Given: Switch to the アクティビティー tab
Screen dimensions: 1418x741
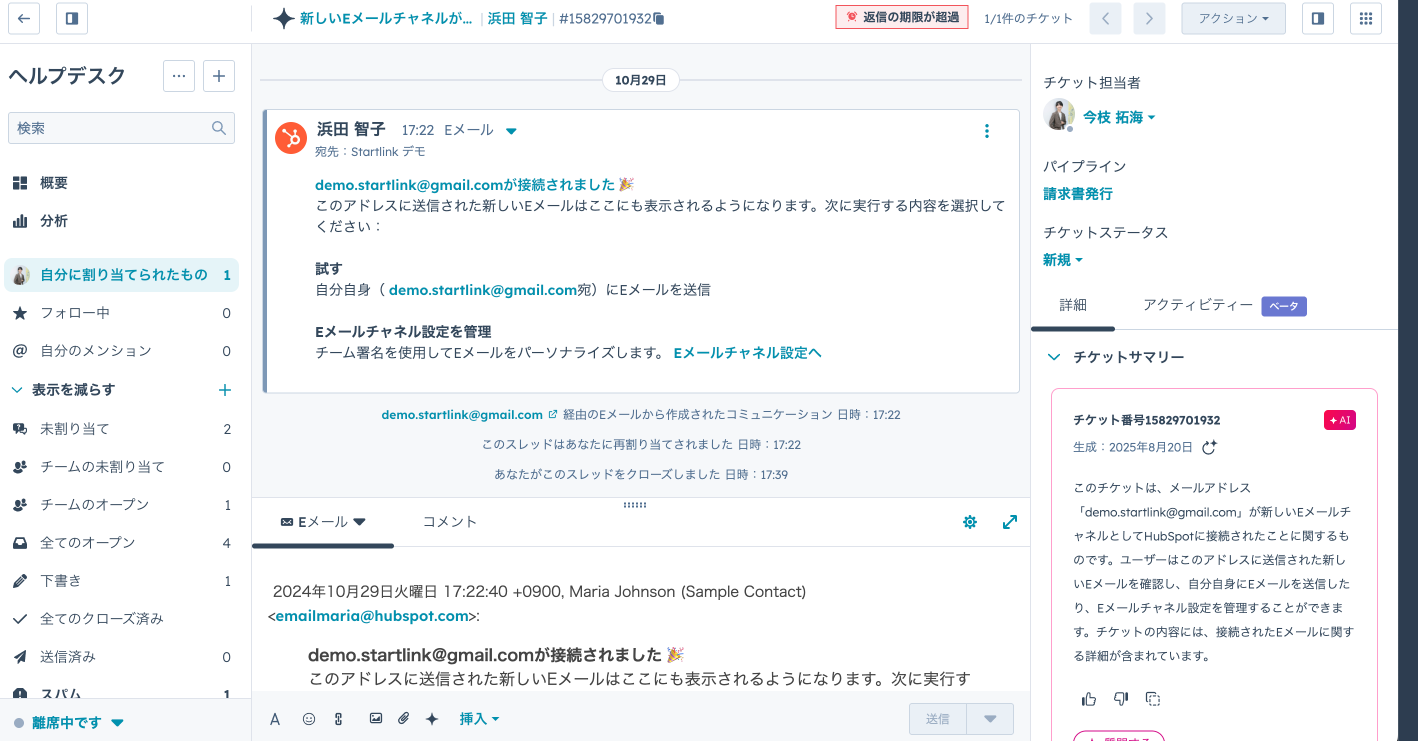Looking at the screenshot, I should click(x=1197, y=305).
